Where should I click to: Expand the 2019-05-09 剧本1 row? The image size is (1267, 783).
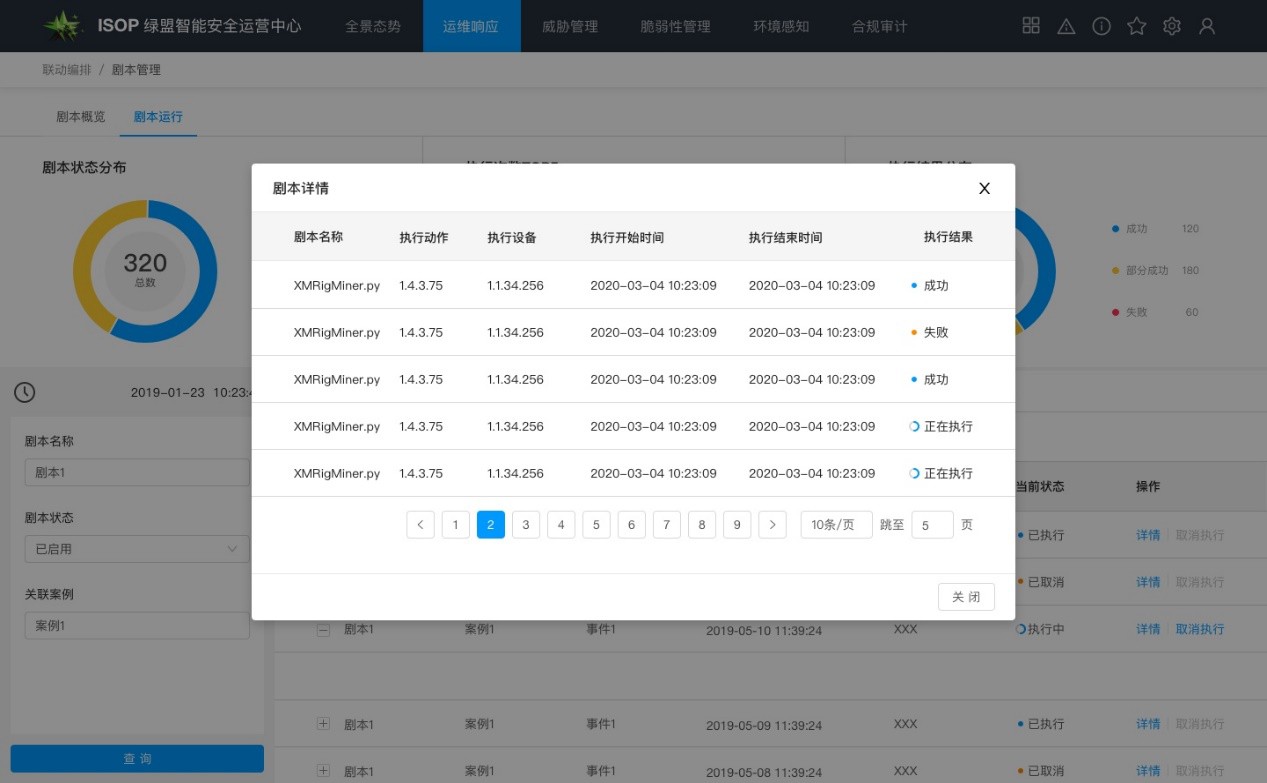tap(323, 724)
